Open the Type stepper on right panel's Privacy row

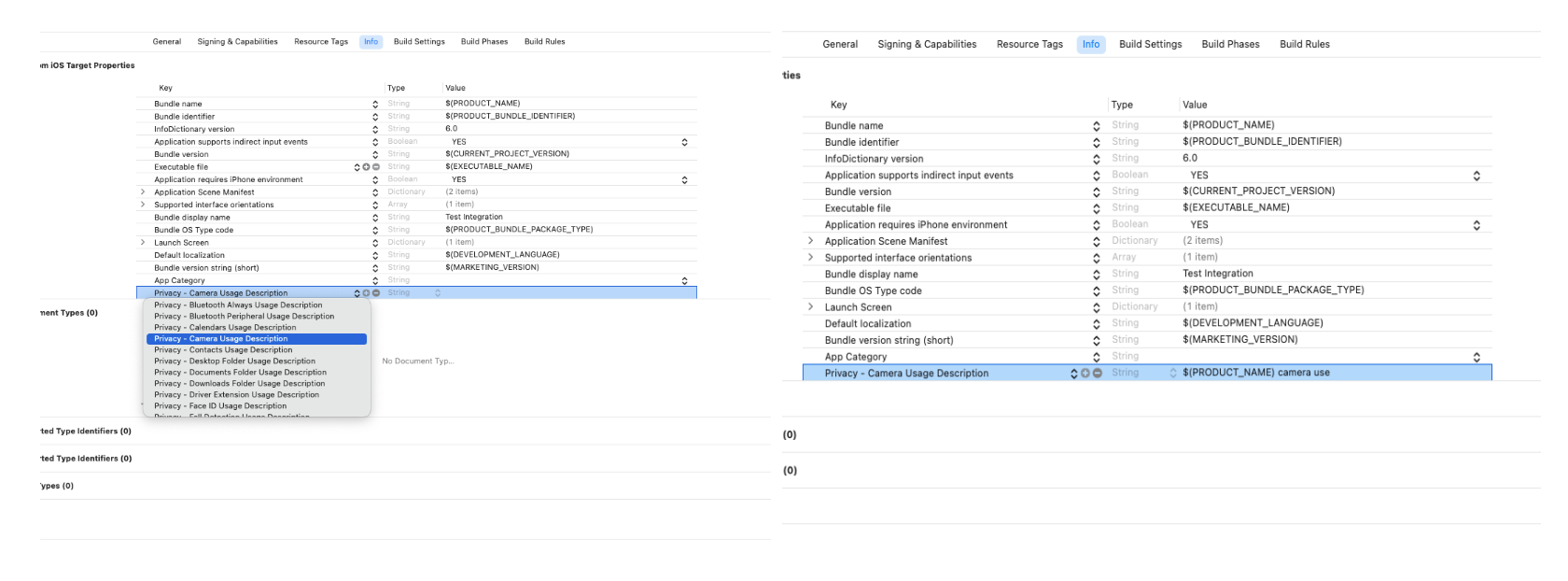pyautogui.click(x=1173, y=374)
